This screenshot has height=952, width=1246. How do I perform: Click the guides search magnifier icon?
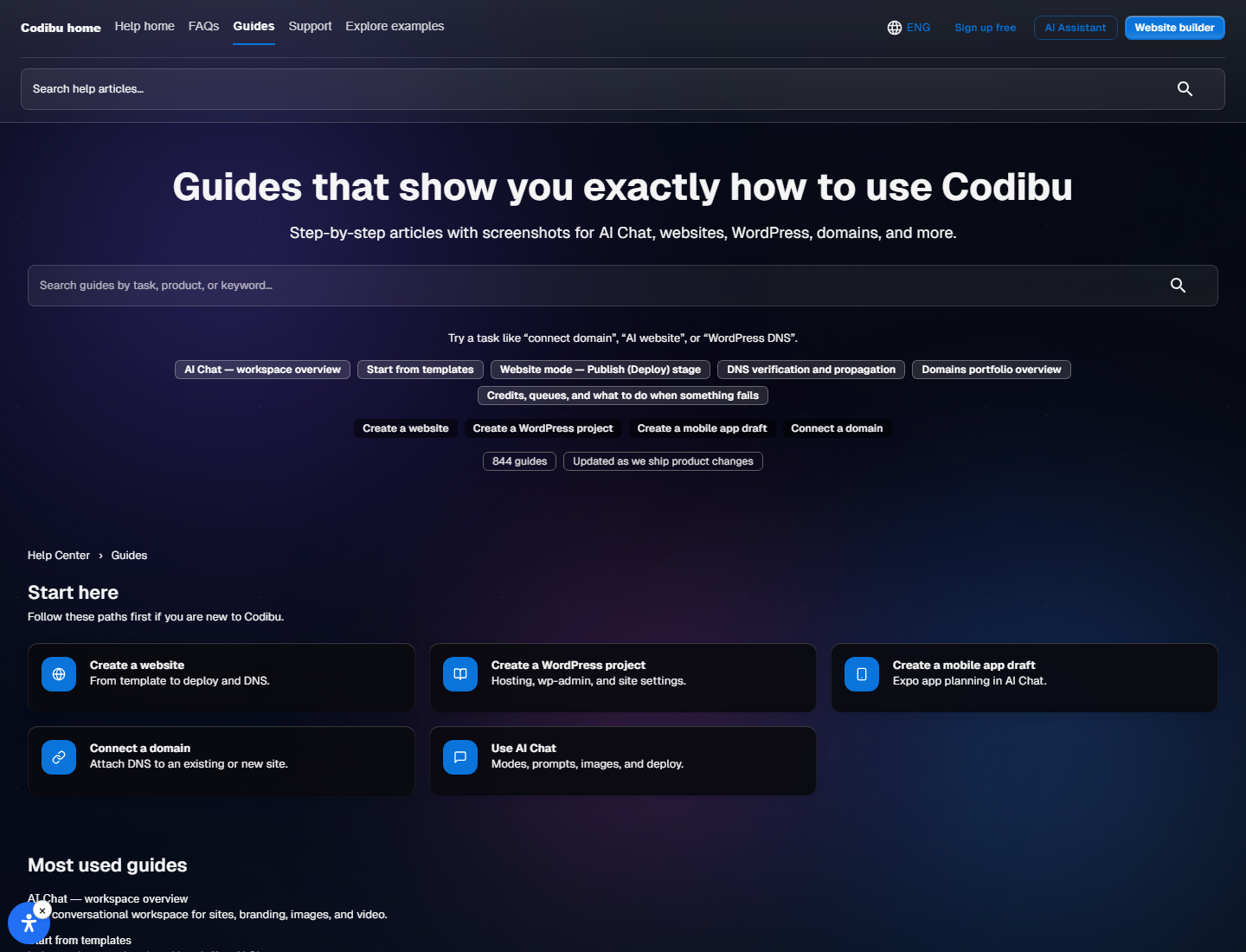pyautogui.click(x=1178, y=286)
